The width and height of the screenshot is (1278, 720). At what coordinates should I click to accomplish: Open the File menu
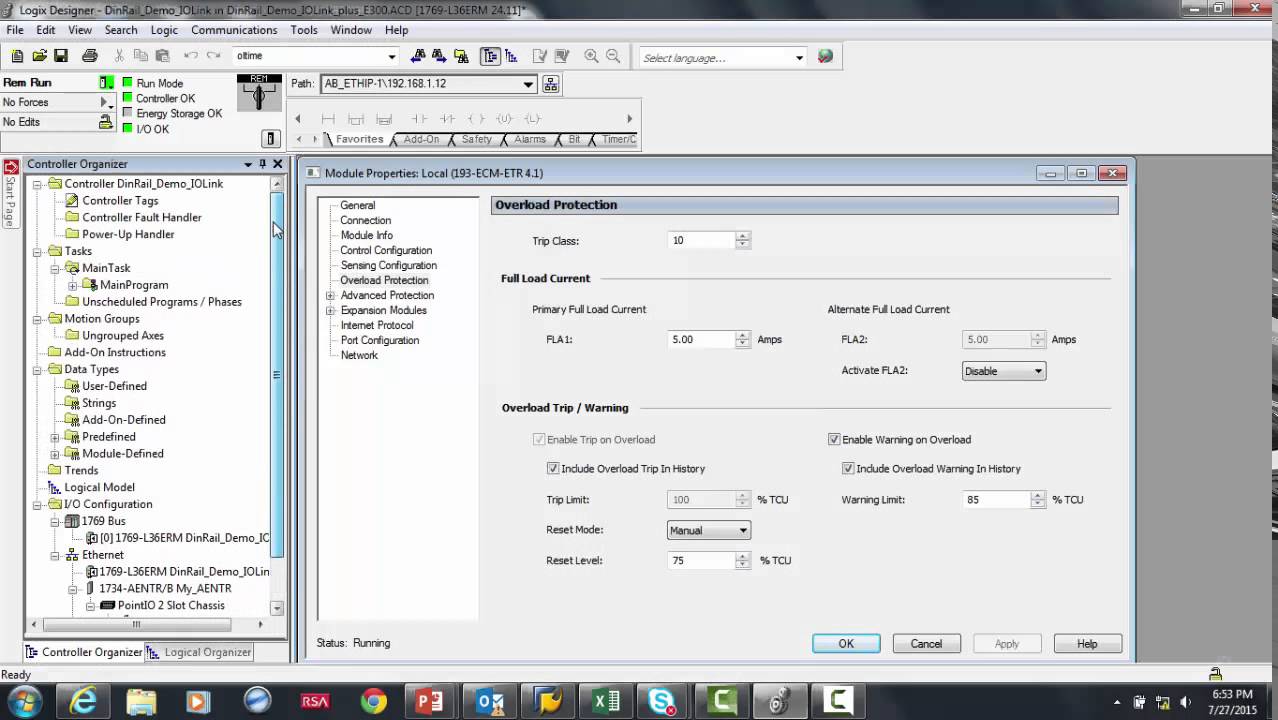click(x=15, y=30)
